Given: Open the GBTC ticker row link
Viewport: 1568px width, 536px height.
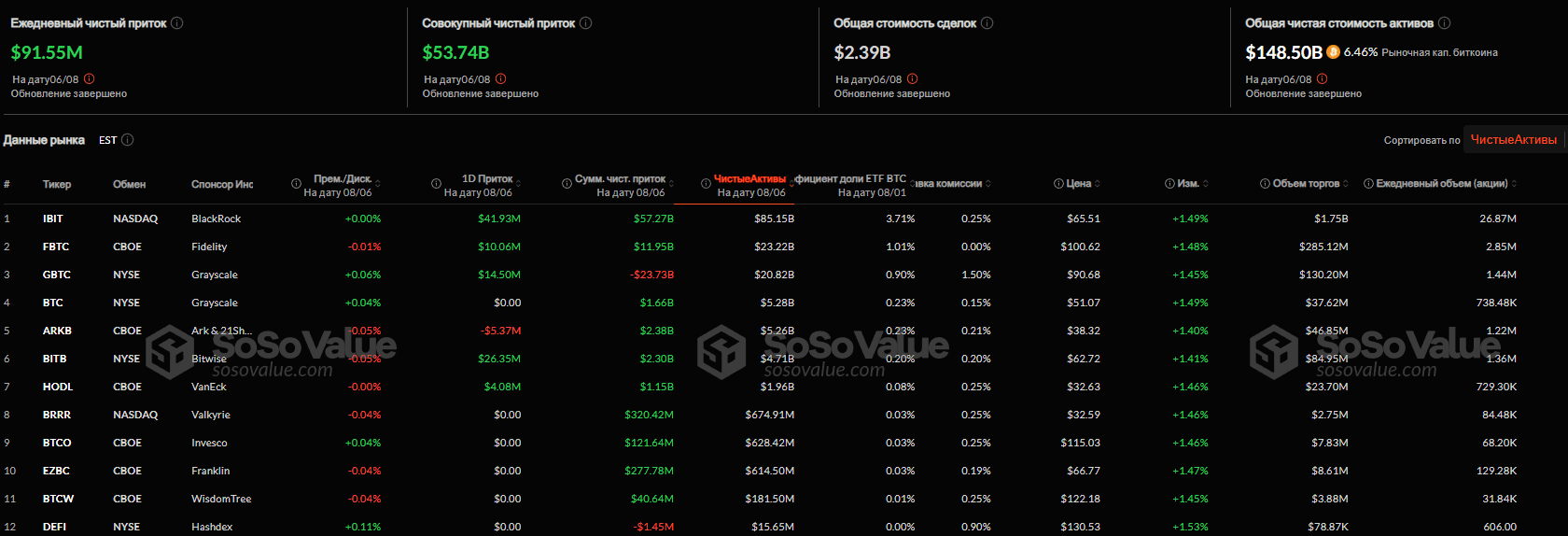Looking at the screenshot, I should pos(57,275).
